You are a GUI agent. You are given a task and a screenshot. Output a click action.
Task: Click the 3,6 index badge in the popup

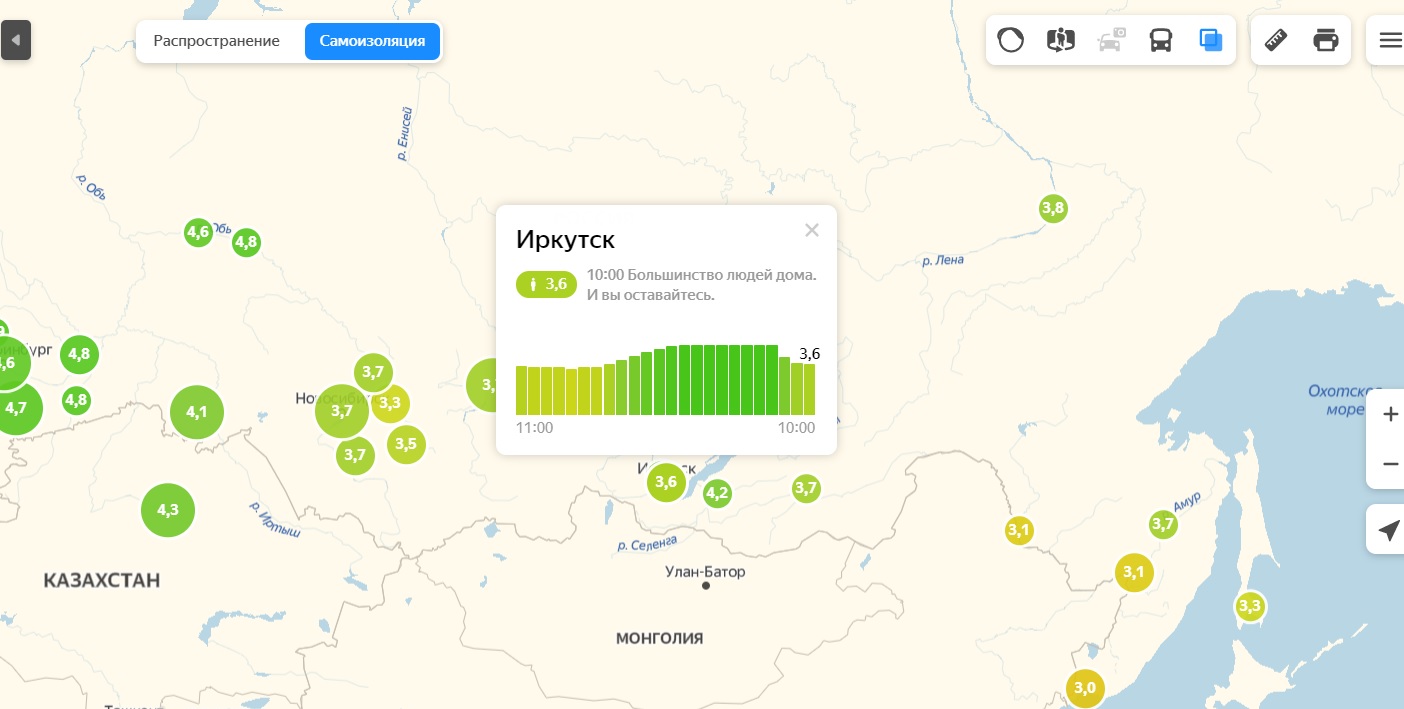pyautogui.click(x=546, y=284)
